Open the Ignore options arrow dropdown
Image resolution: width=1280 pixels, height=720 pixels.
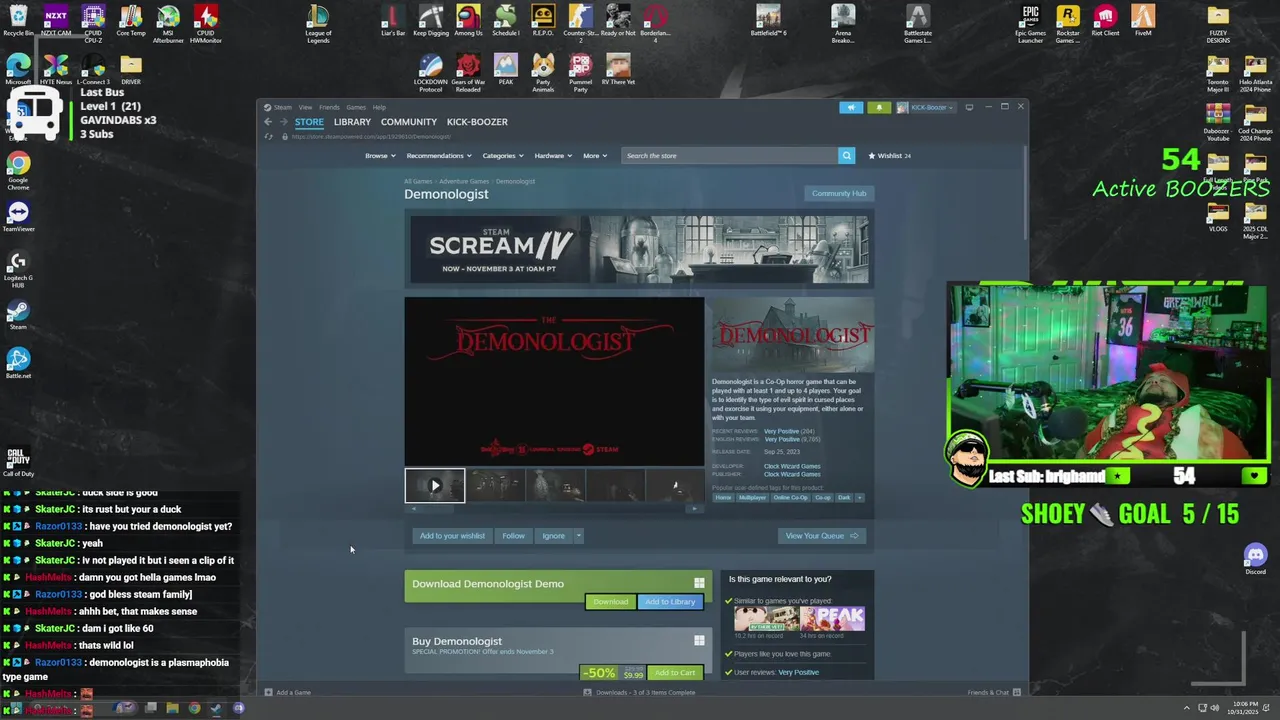578,536
